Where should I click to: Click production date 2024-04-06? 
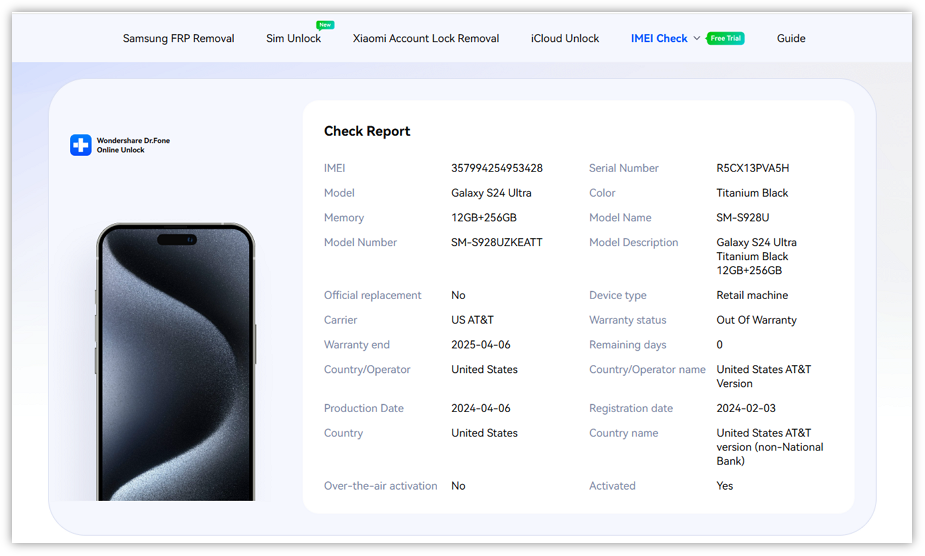click(481, 408)
